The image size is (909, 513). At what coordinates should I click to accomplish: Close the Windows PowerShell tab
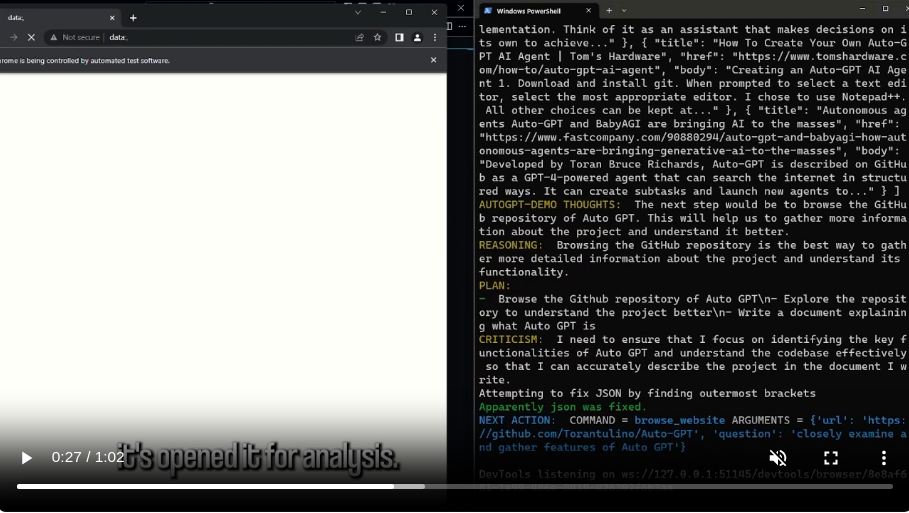[x=588, y=10]
